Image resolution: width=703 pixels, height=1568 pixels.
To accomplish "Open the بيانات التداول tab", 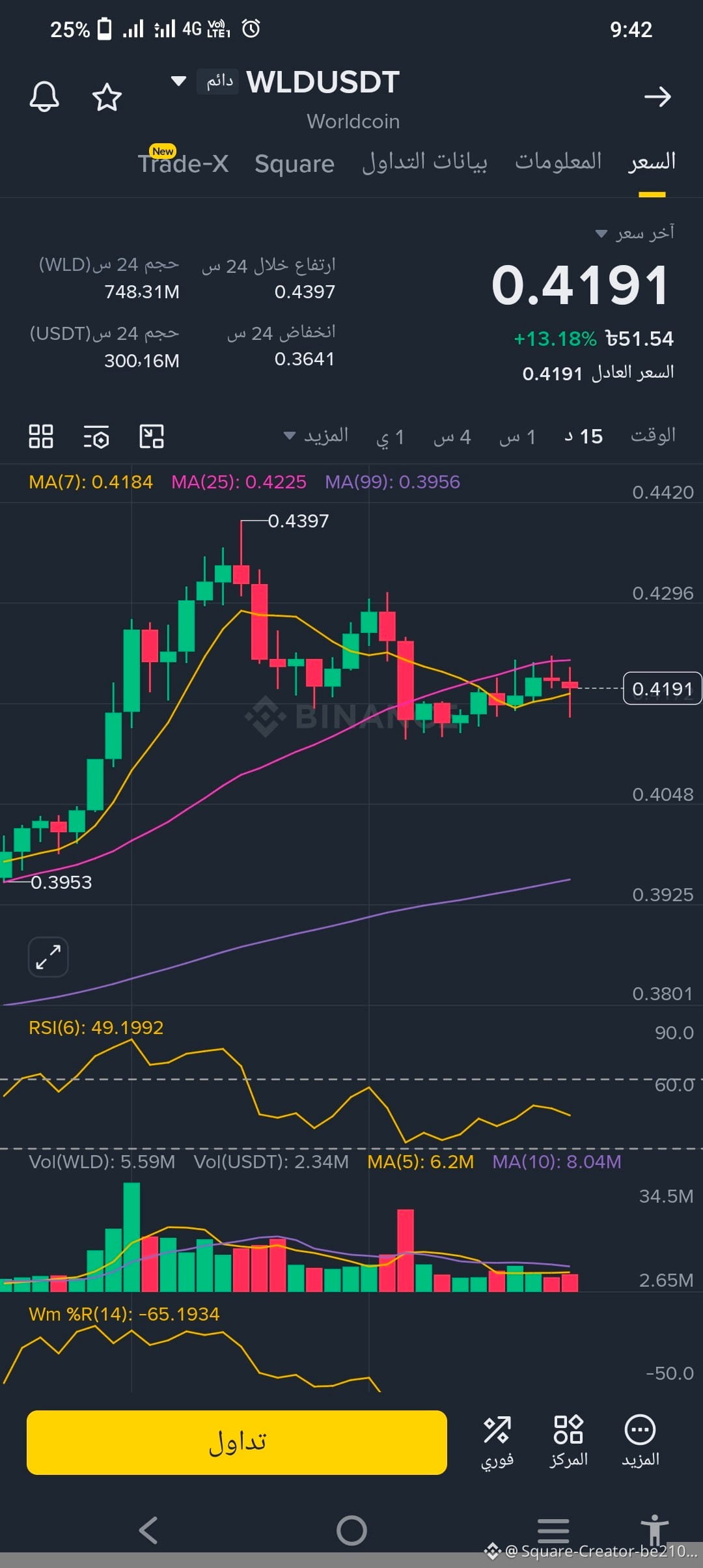I will pos(424,162).
